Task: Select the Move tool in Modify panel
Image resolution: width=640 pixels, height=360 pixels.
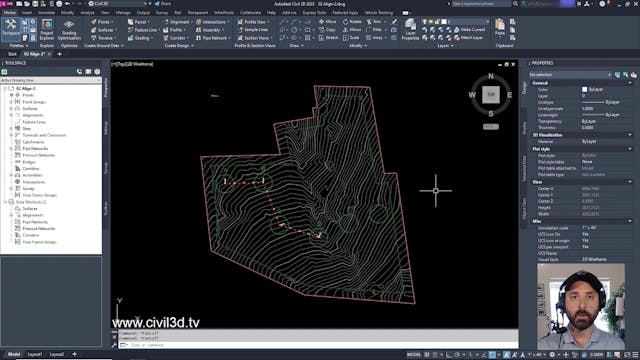Action: [327, 22]
